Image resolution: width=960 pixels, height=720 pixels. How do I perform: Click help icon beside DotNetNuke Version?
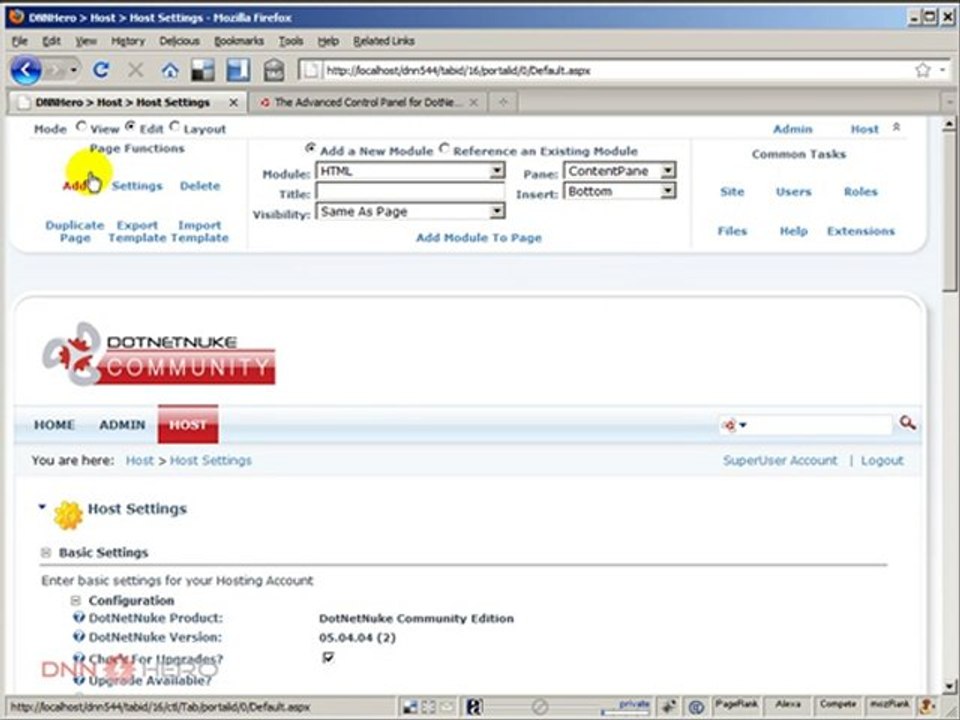click(78, 637)
